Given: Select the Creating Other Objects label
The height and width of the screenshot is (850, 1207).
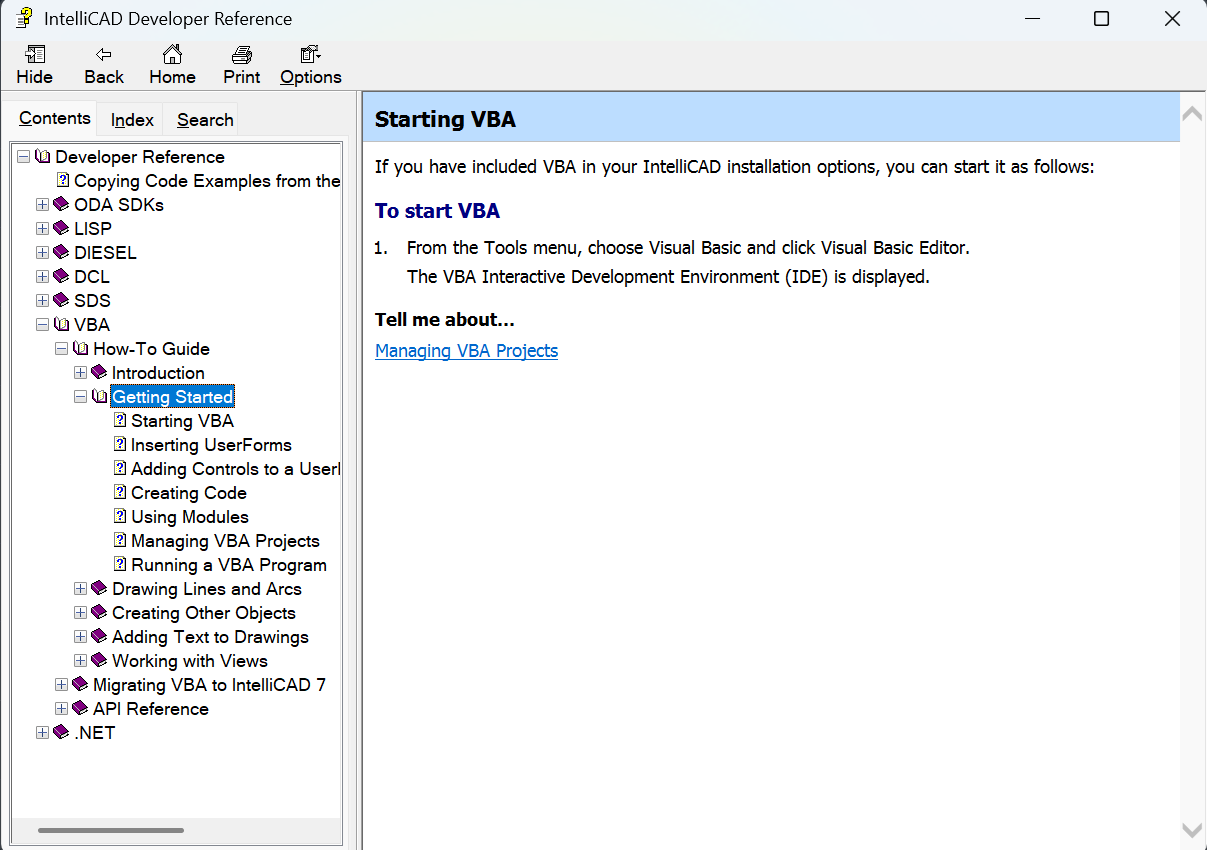Looking at the screenshot, I should [204, 613].
